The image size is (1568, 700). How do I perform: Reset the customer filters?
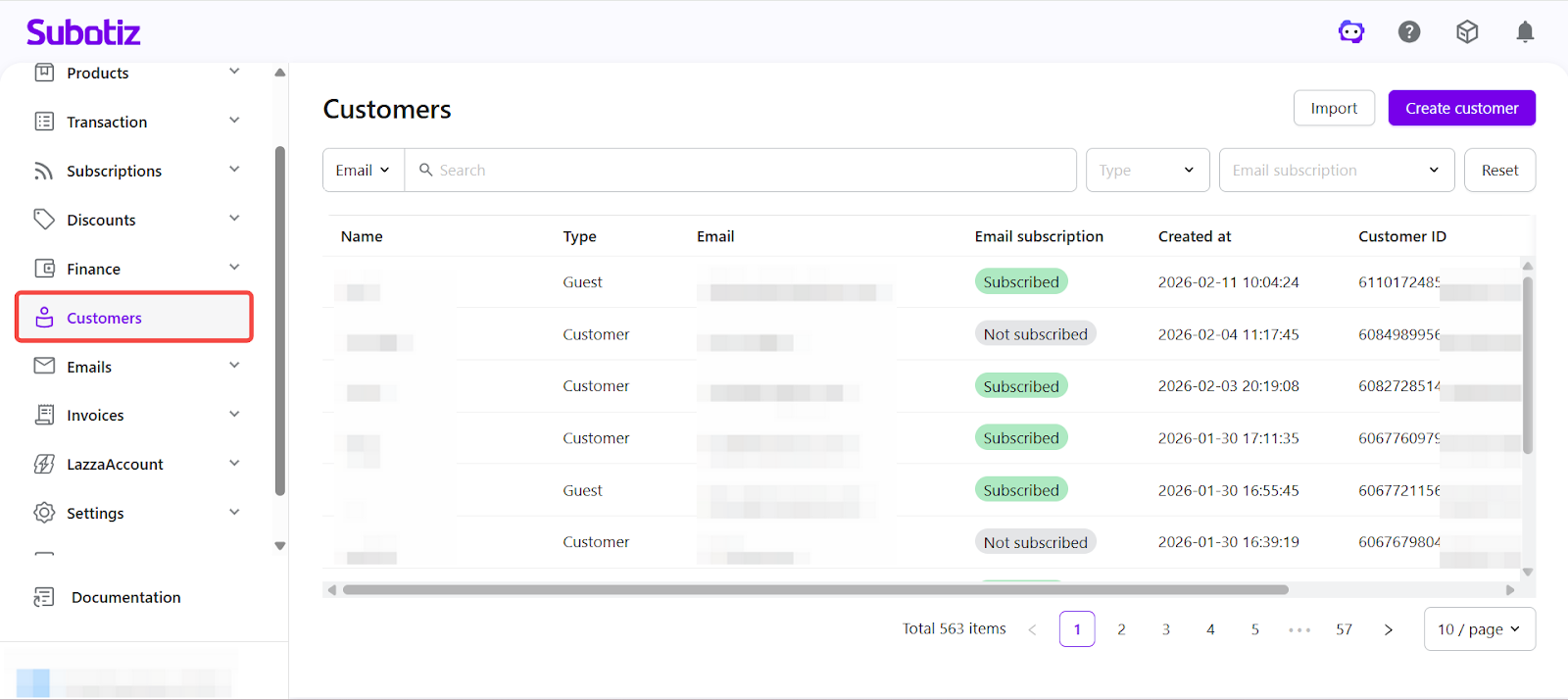[x=1499, y=171]
